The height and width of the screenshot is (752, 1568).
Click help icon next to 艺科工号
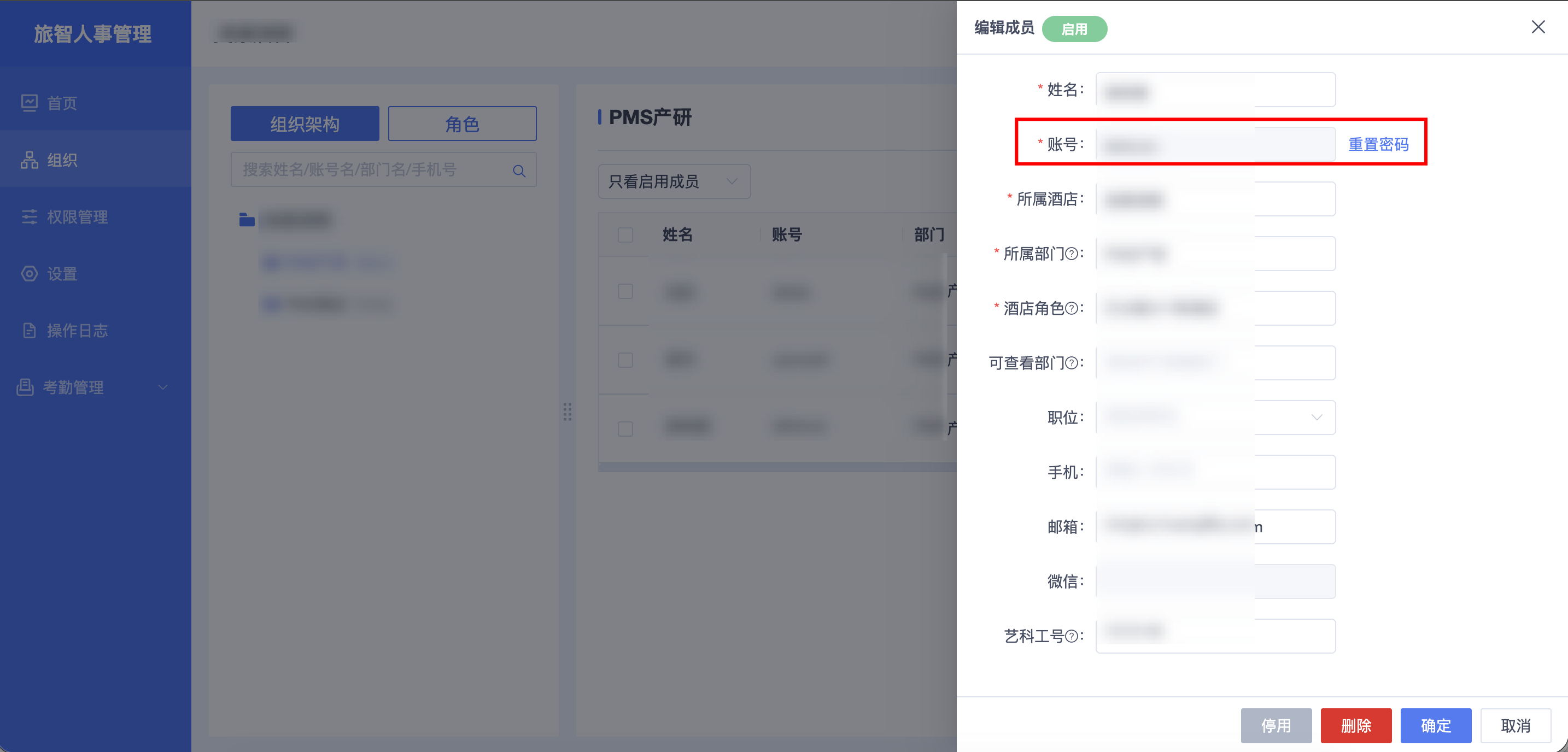coord(1072,636)
